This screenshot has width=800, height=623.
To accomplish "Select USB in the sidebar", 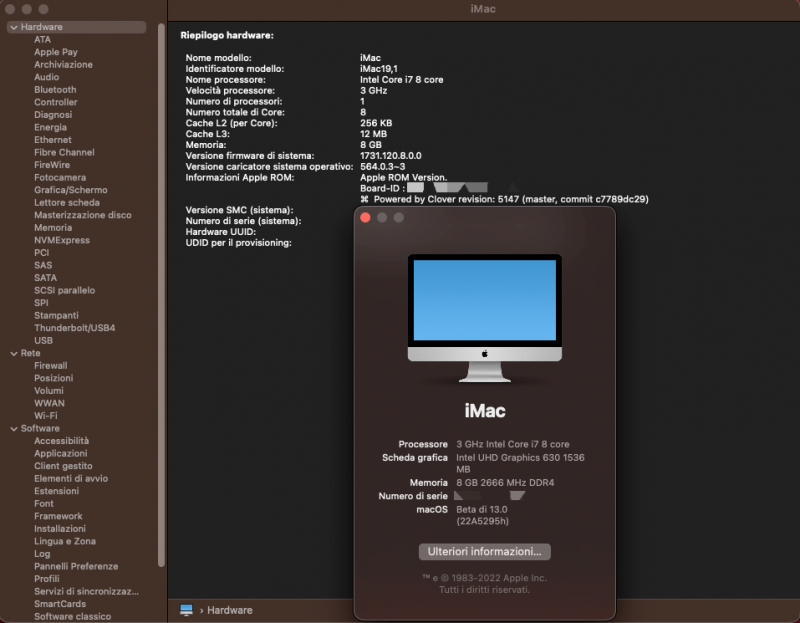I will click(x=43, y=340).
